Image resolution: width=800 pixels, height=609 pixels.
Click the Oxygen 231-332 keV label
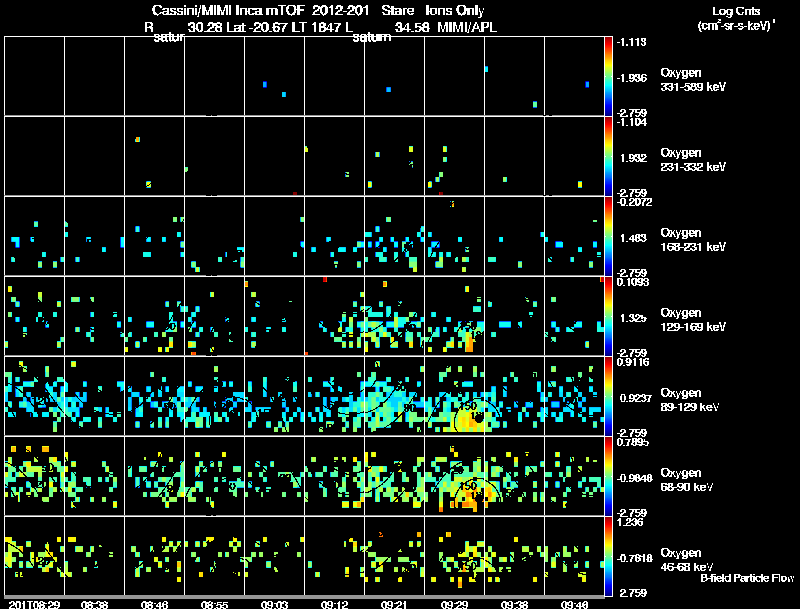[x=693, y=160]
